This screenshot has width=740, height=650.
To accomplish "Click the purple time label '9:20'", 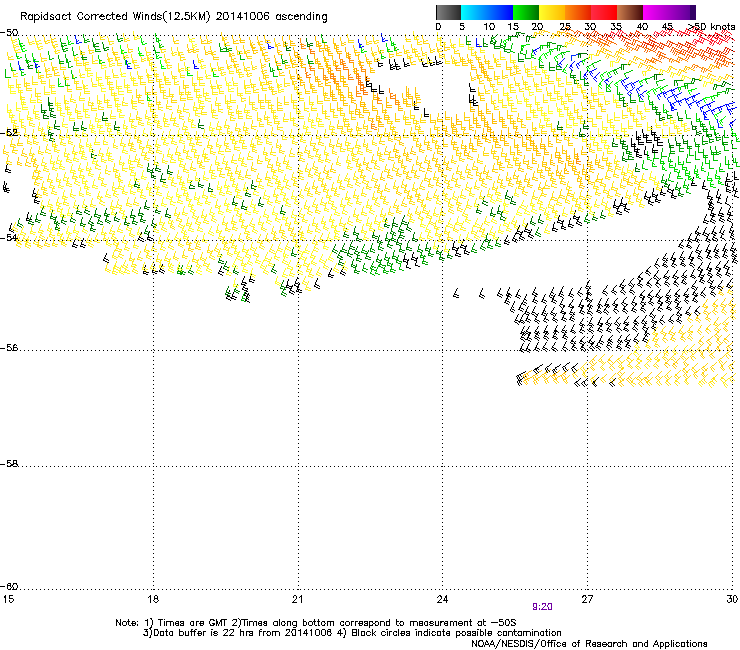I will (542, 607).
